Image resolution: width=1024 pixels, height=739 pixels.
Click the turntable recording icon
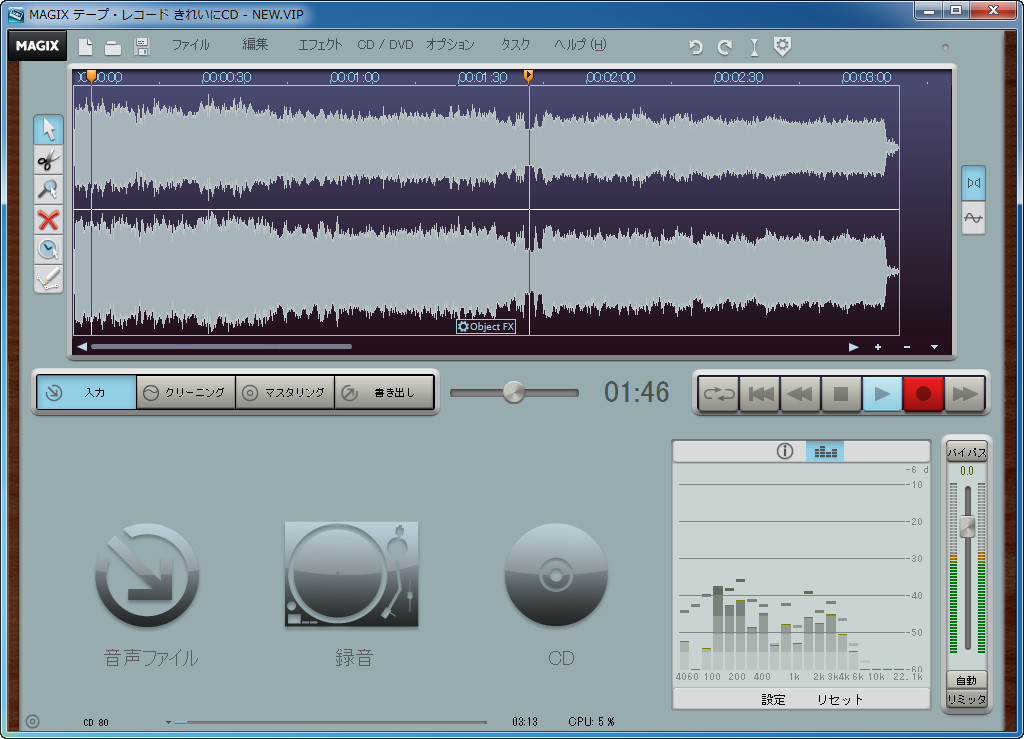pyautogui.click(x=351, y=574)
